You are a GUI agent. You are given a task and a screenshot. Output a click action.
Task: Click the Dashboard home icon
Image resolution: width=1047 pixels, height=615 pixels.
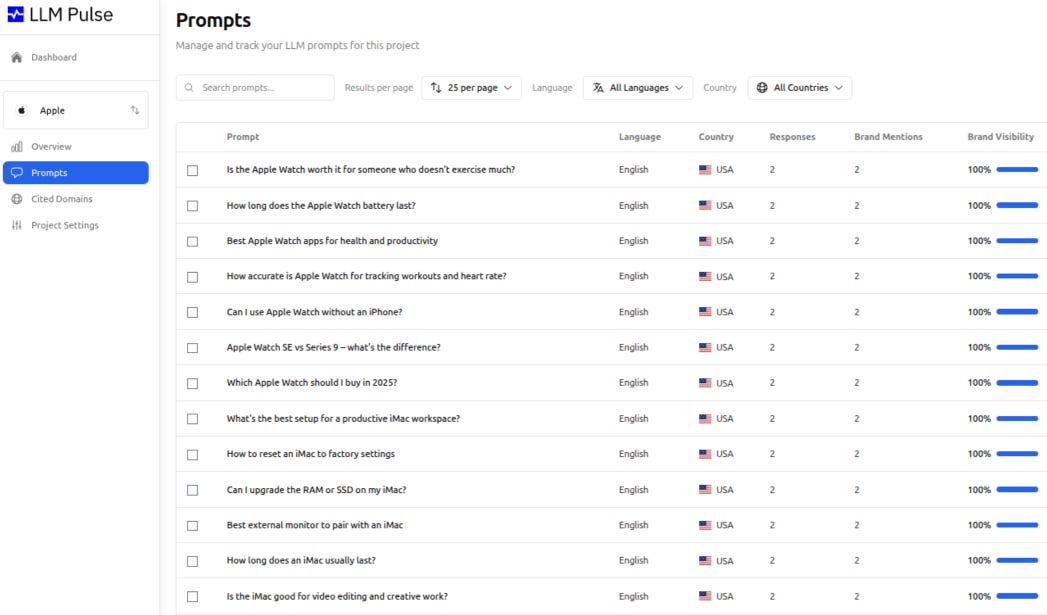click(17, 57)
